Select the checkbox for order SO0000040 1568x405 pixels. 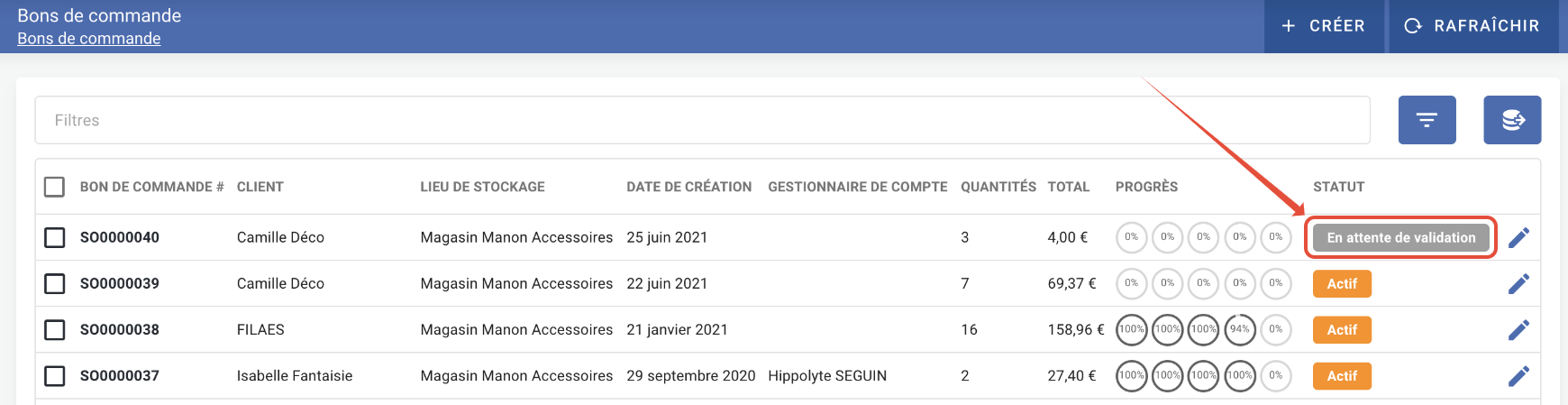(55, 237)
